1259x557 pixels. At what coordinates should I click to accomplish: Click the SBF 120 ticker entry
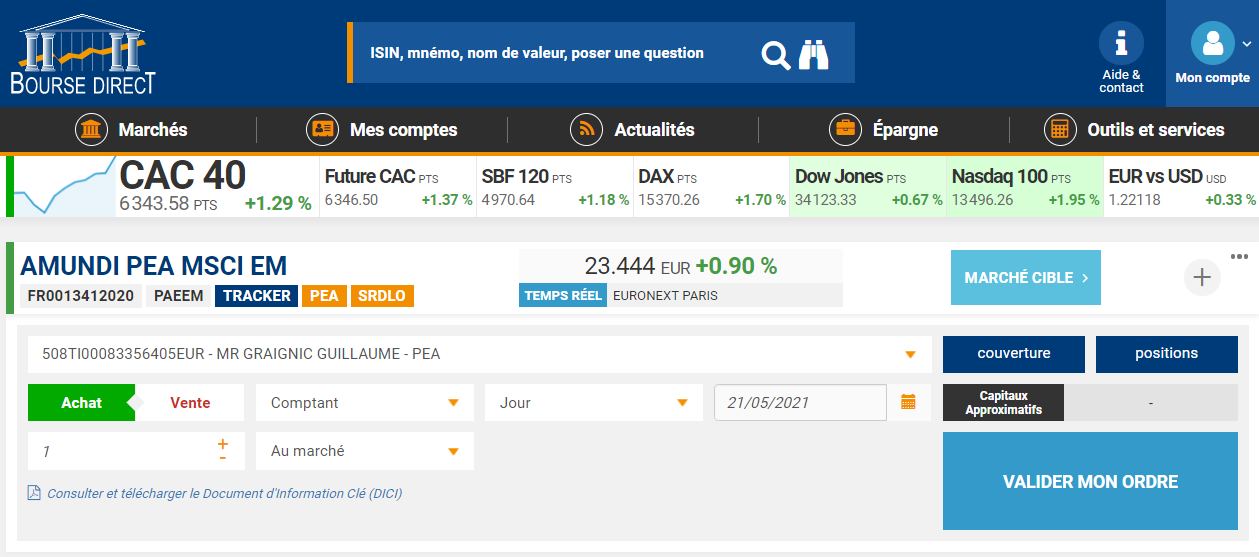tap(555, 187)
